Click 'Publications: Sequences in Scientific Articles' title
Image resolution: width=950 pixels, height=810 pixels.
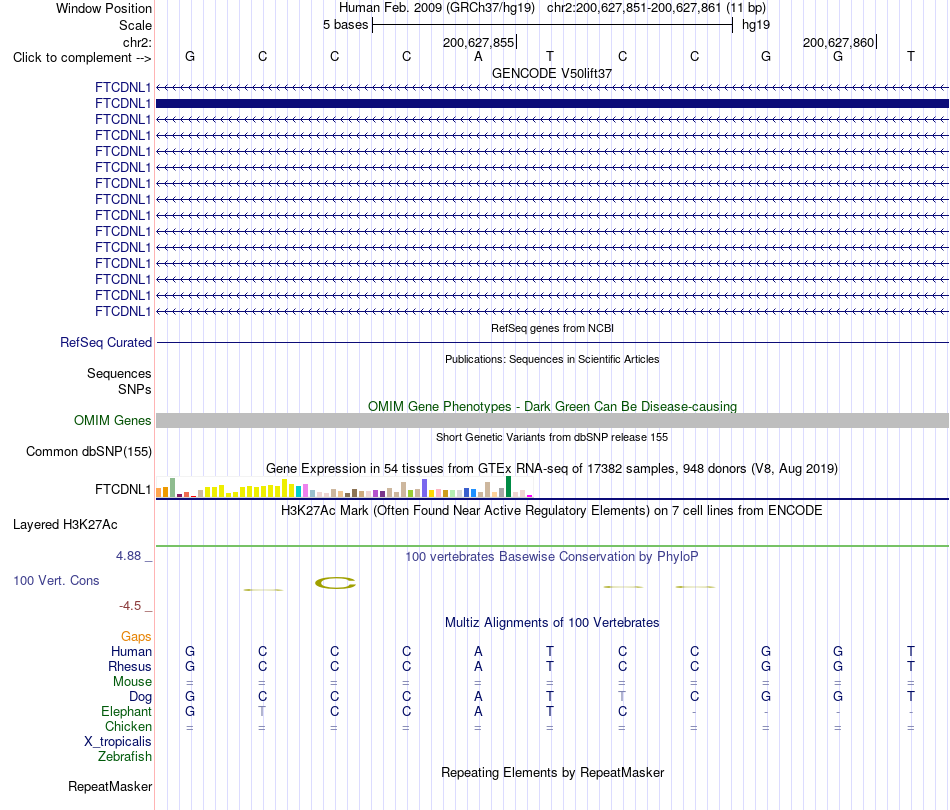pyautogui.click(x=552, y=359)
